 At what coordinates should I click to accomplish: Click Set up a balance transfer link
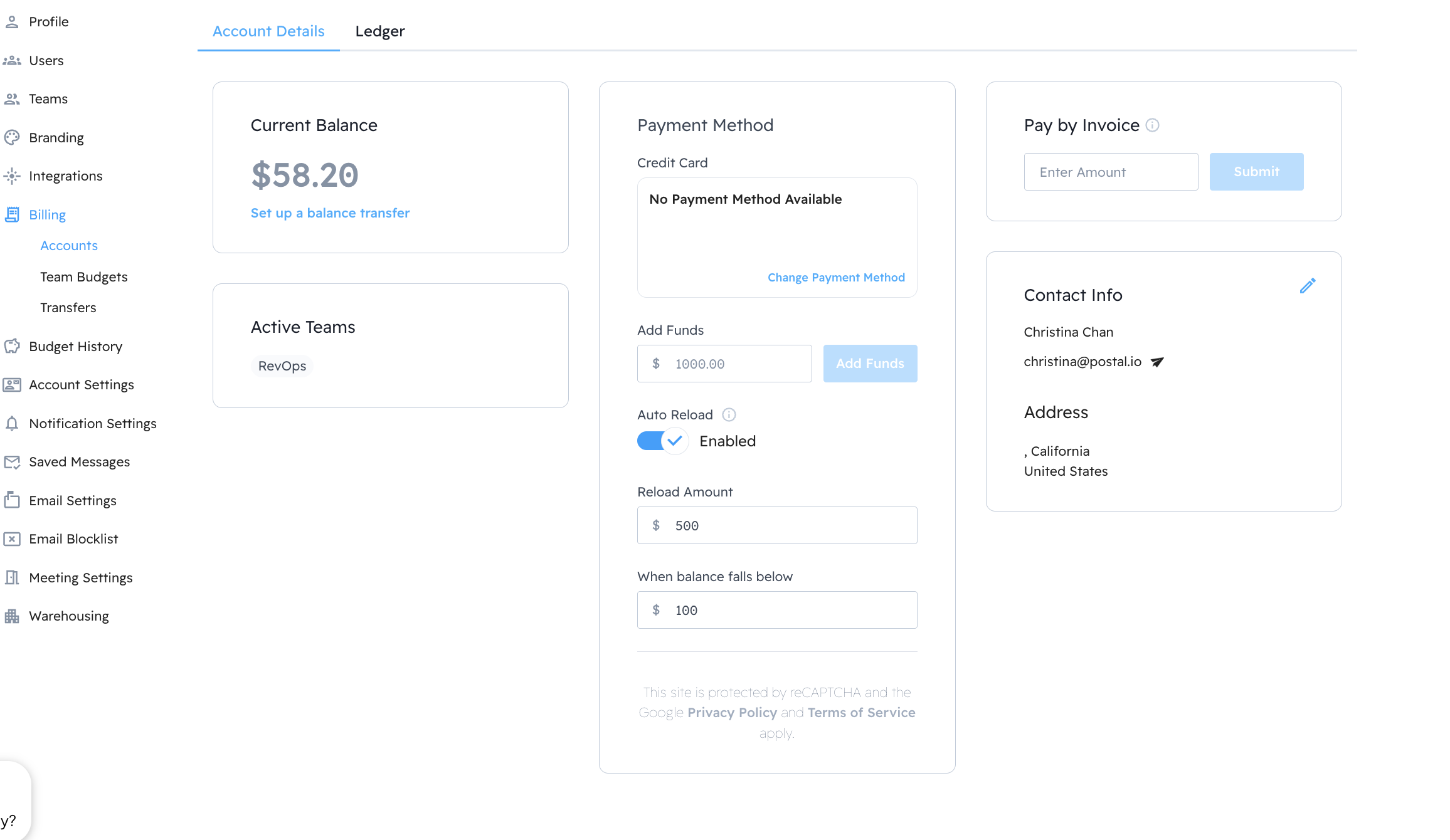(x=330, y=213)
